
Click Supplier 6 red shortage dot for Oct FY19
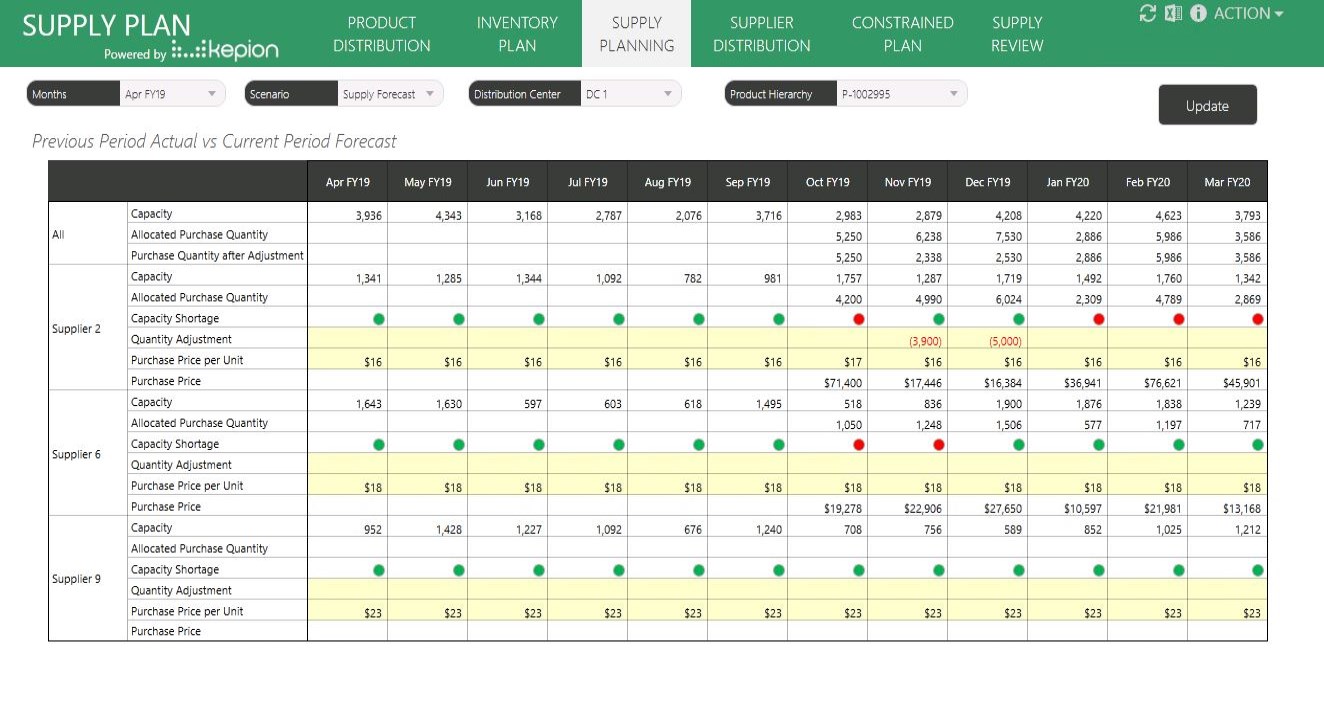point(858,445)
